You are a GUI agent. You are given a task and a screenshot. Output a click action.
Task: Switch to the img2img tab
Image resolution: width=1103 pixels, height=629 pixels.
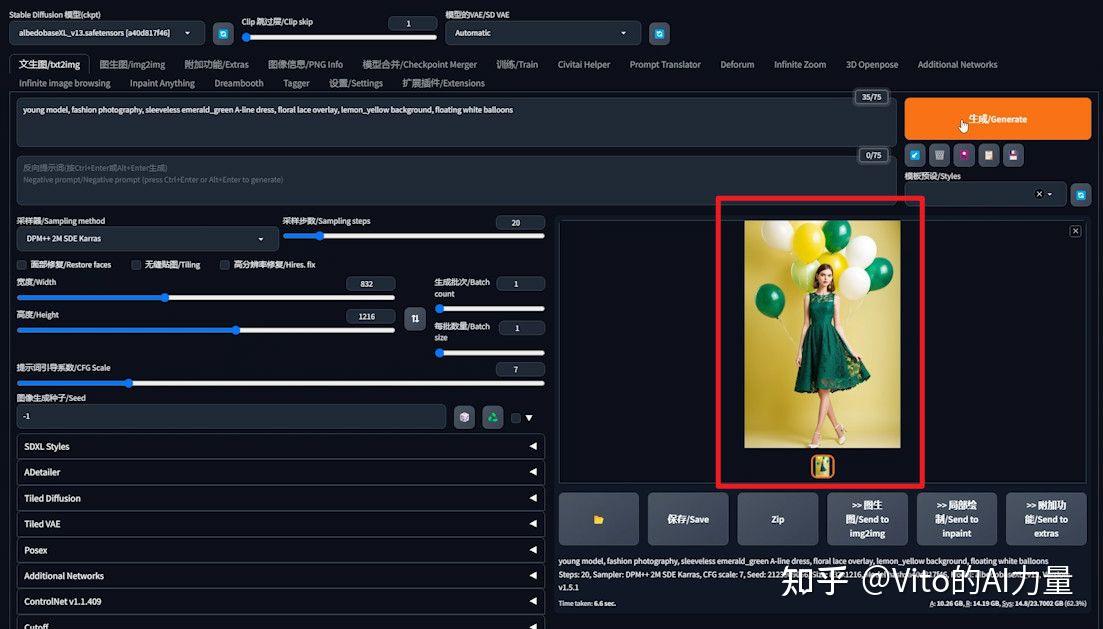point(132,65)
